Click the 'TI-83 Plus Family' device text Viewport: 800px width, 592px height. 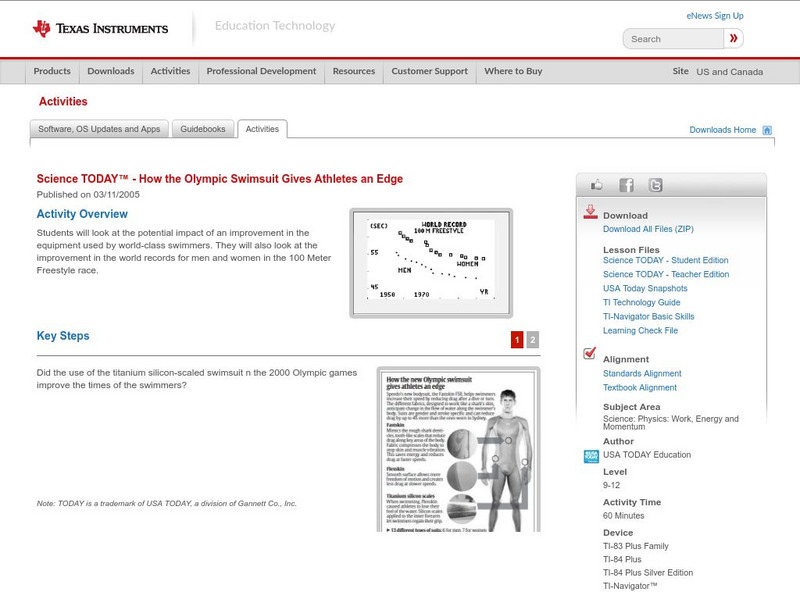[636, 546]
